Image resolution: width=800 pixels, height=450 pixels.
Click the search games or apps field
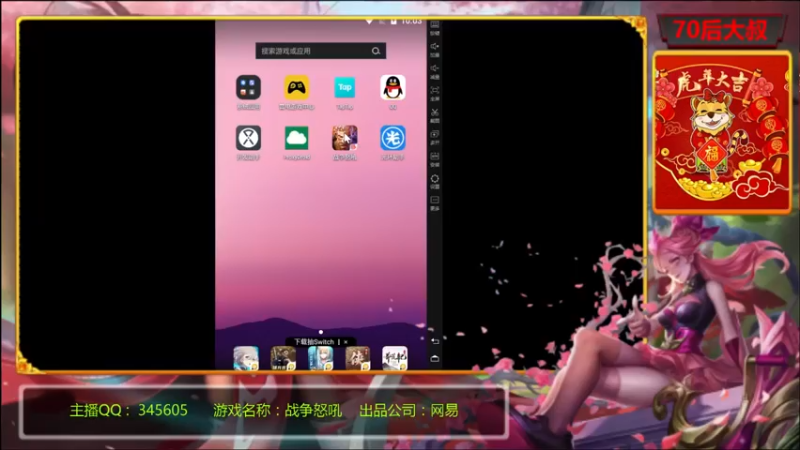click(320, 51)
